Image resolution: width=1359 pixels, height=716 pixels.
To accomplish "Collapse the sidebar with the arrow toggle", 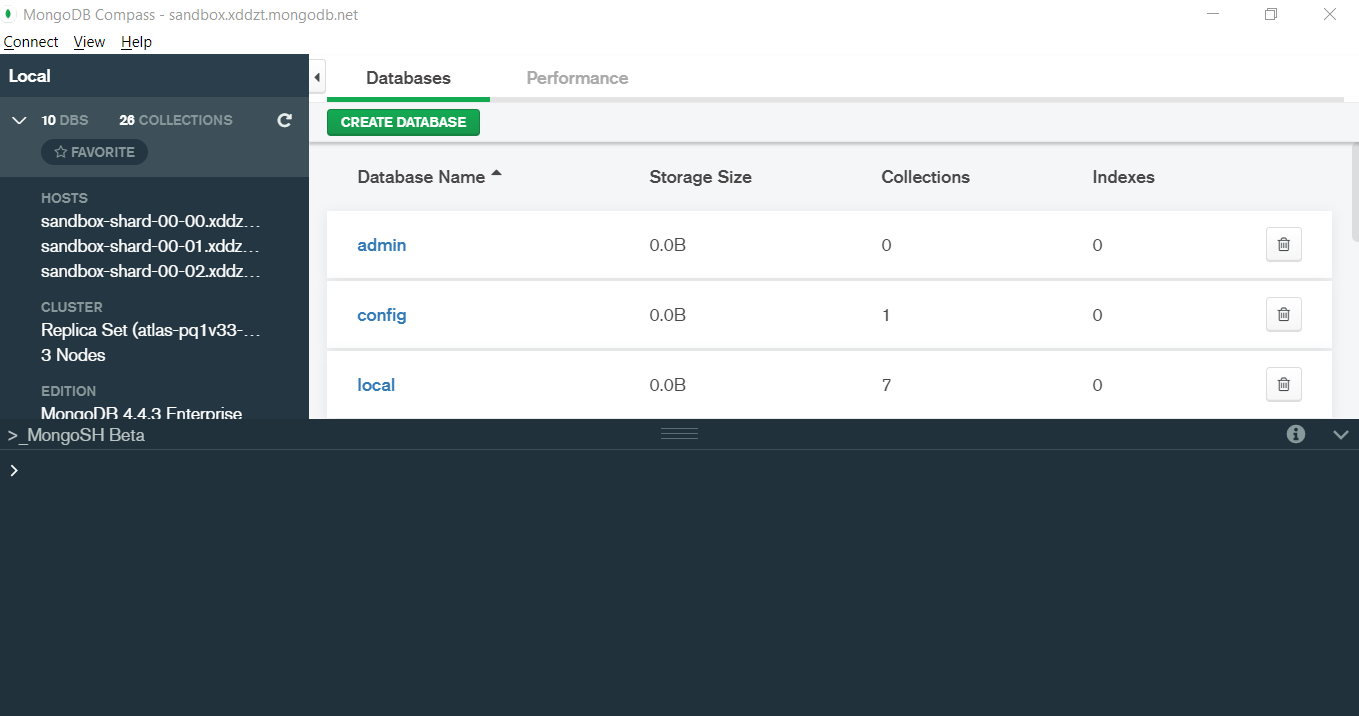I will coord(317,77).
